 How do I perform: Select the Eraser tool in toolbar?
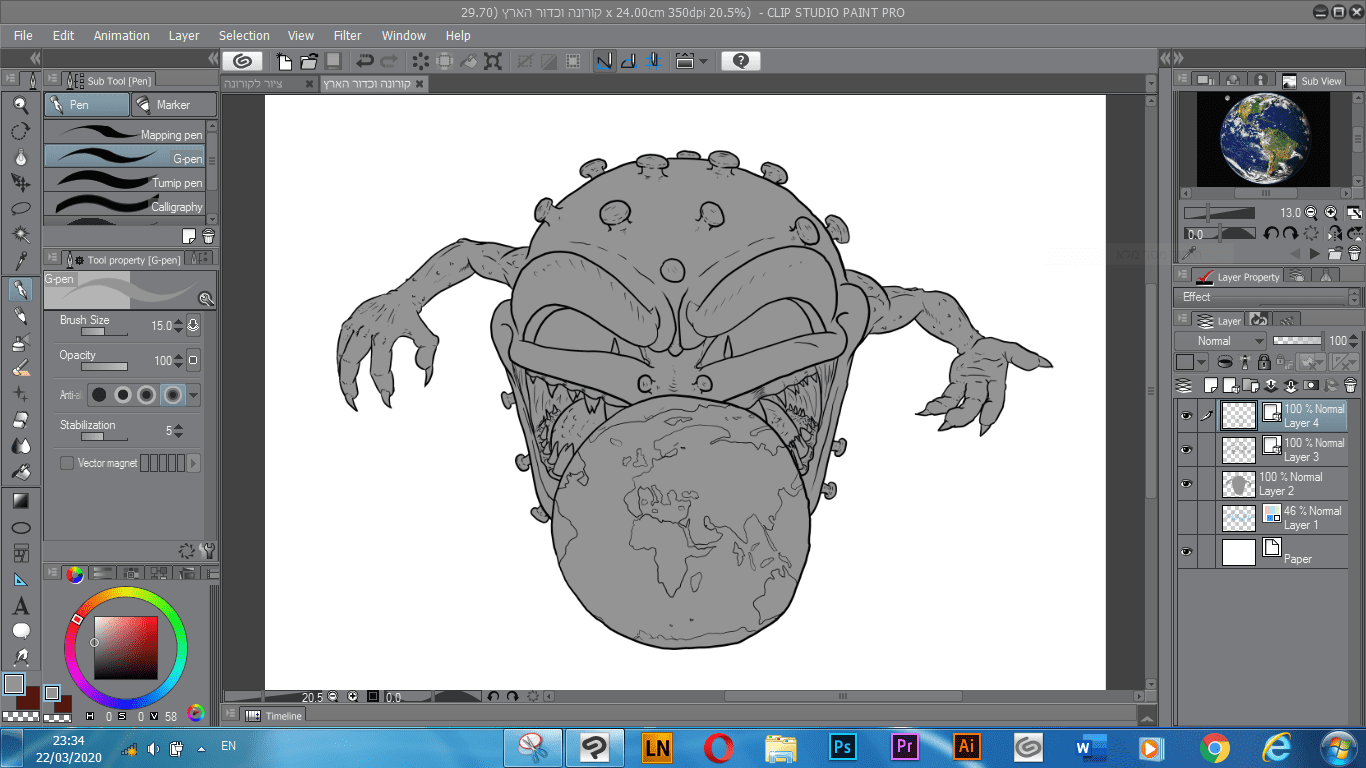point(20,421)
